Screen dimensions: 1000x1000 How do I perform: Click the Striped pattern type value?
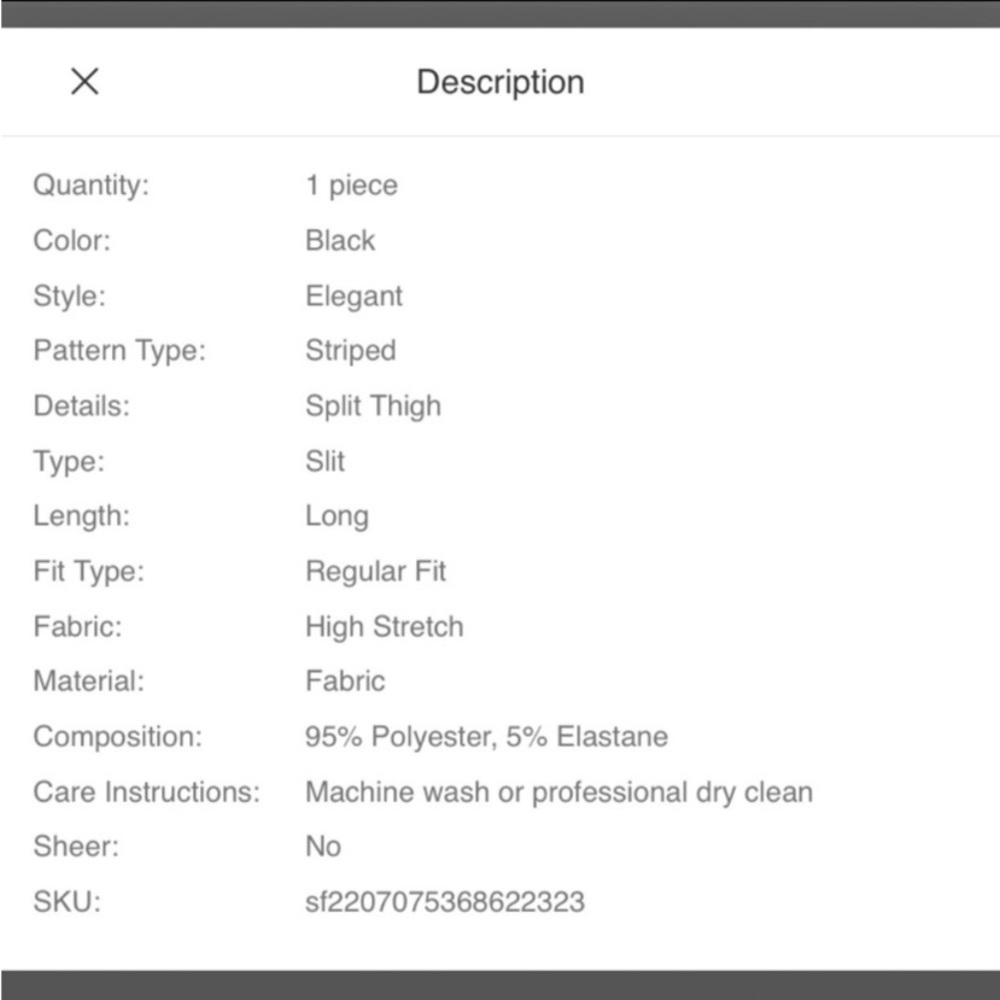pyautogui.click(x=351, y=351)
